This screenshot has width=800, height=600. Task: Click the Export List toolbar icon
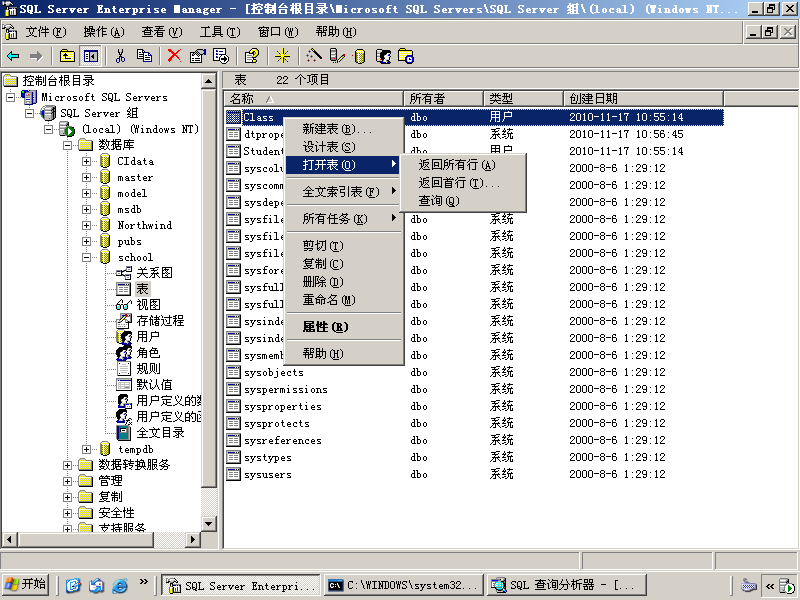tap(221, 56)
